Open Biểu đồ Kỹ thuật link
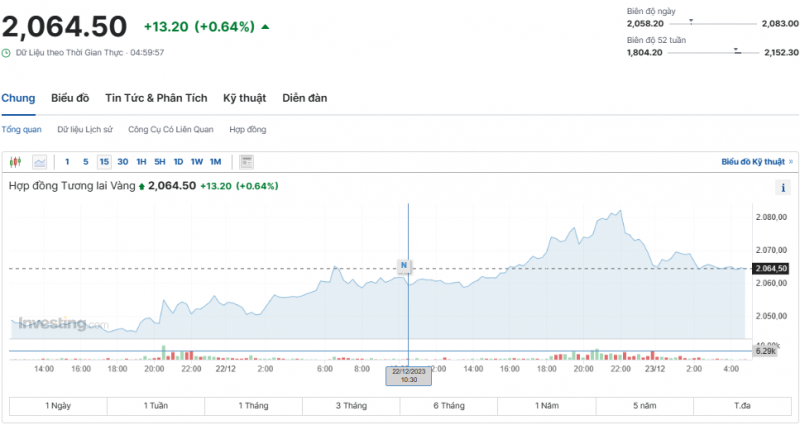The height and width of the screenshot is (425, 800). click(x=755, y=161)
